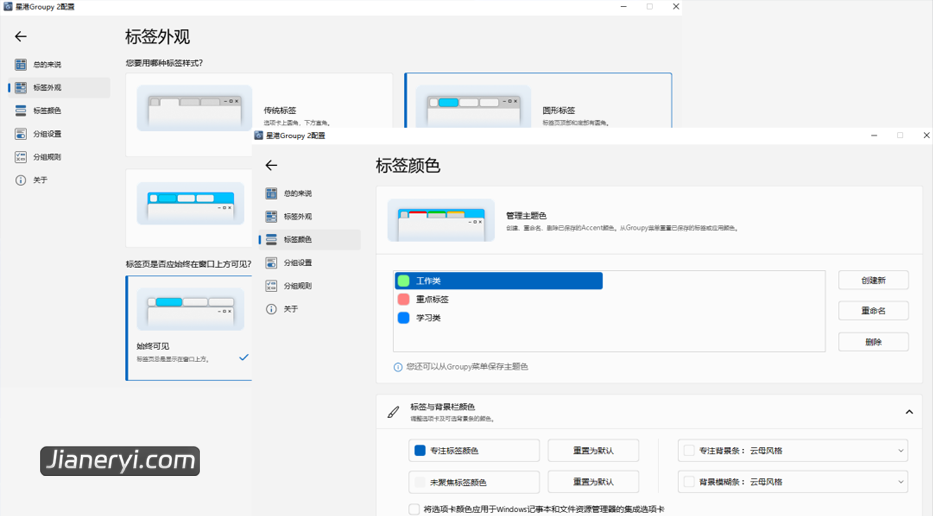The image size is (933, 516).
Task: Click 分组规则 icon in front window sidebar
Action: pos(271,286)
